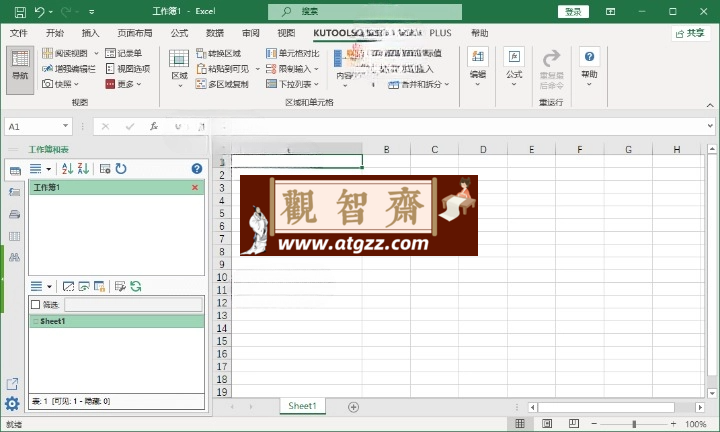Image resolution: width=720 pixels, height=432 pixels.
Task: Click the 登录 sign-in button
Action: coord(573,11)
